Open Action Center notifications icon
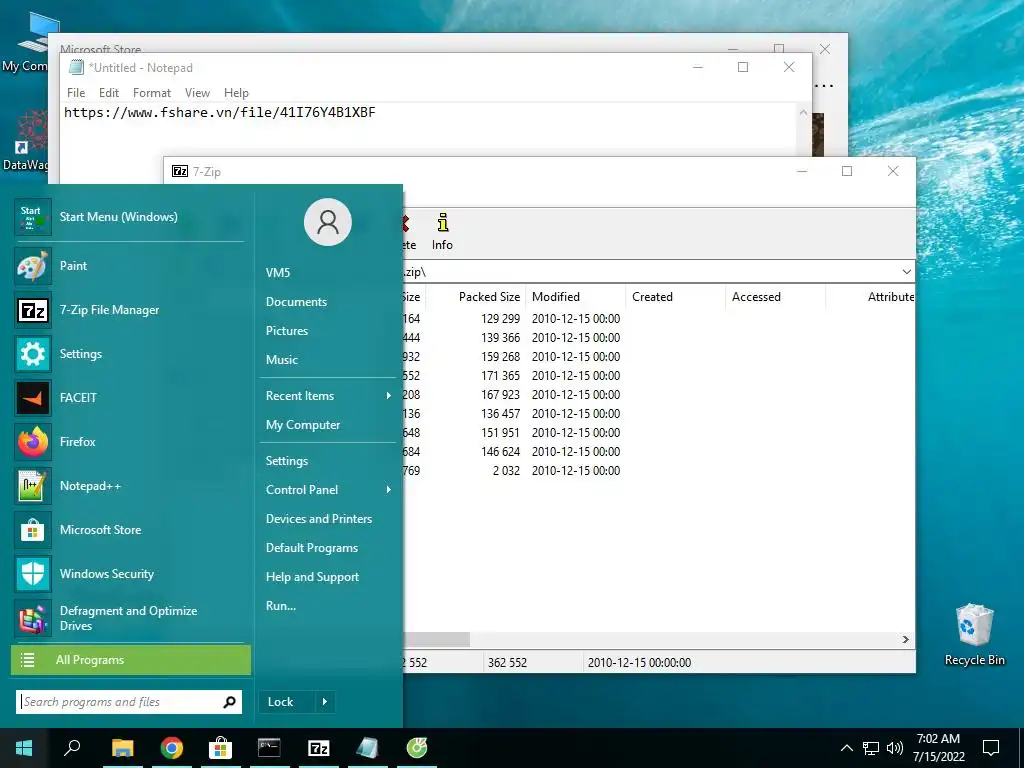 point(991,748)
